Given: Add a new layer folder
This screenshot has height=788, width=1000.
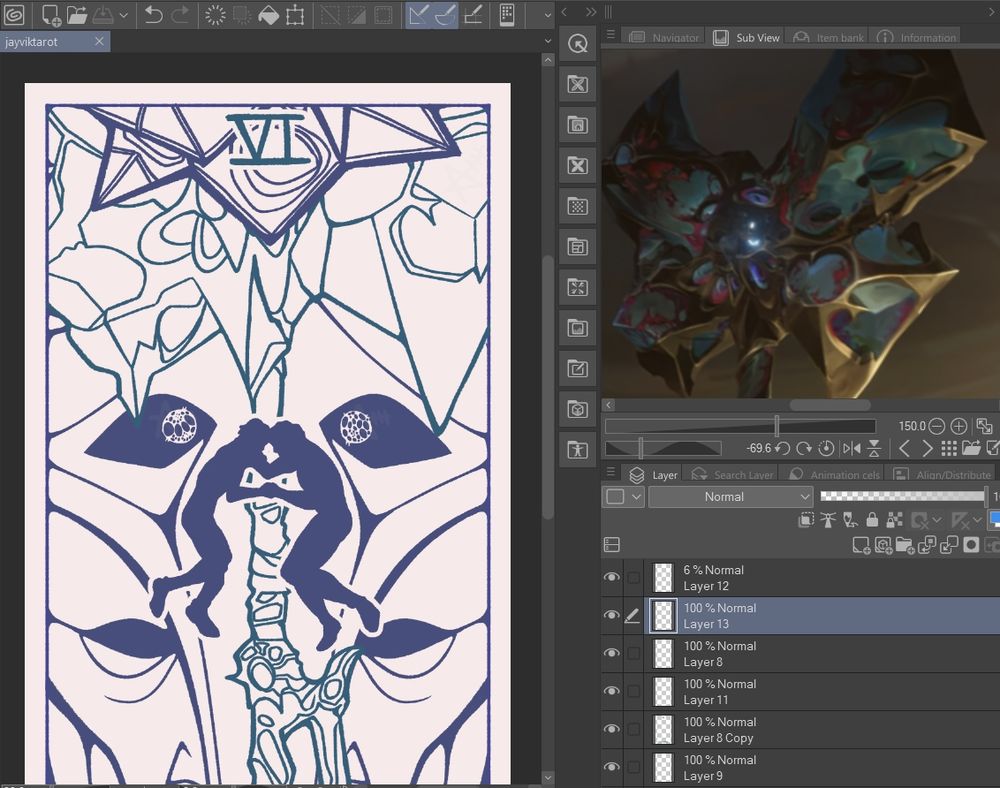Looking at the screenshot, I should coord(904,545).
